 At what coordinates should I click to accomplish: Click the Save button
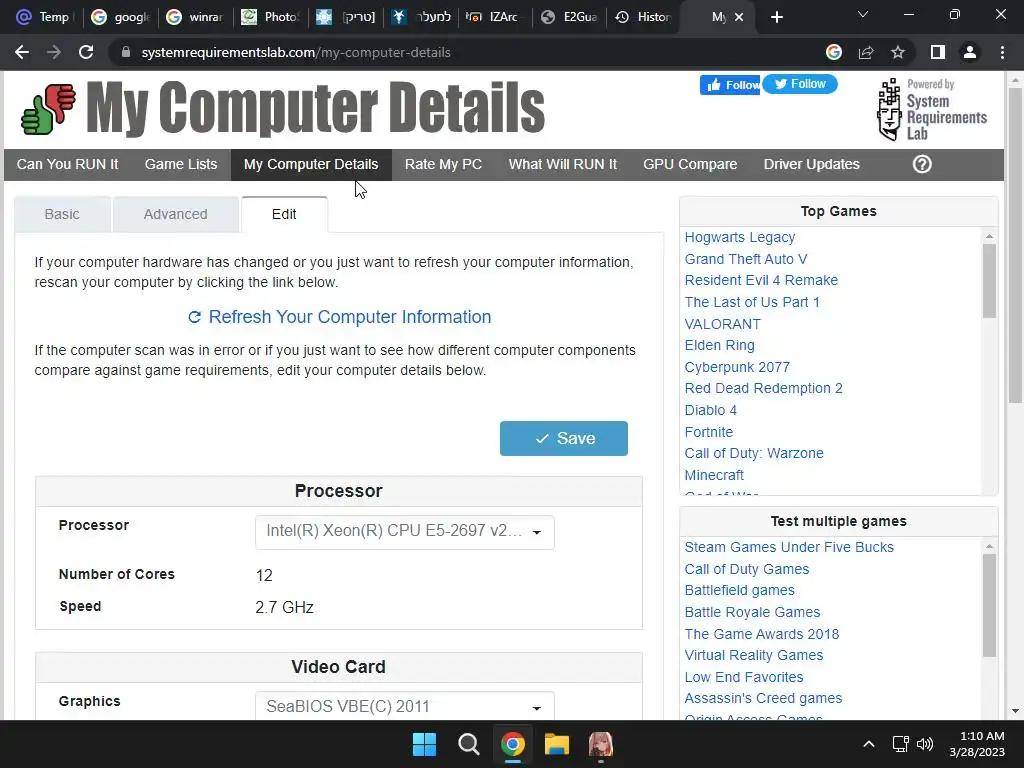(564, 438)
